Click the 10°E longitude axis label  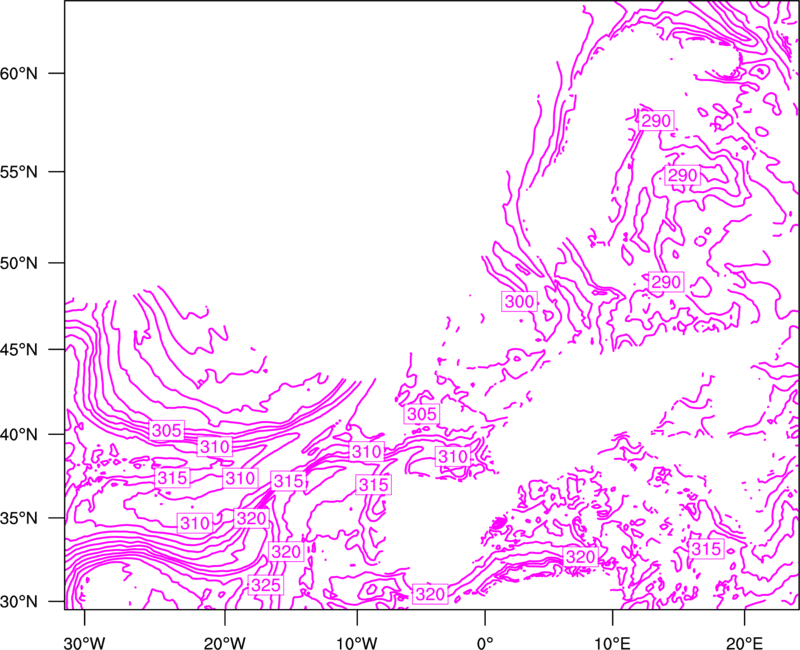[x=612, y=643]
